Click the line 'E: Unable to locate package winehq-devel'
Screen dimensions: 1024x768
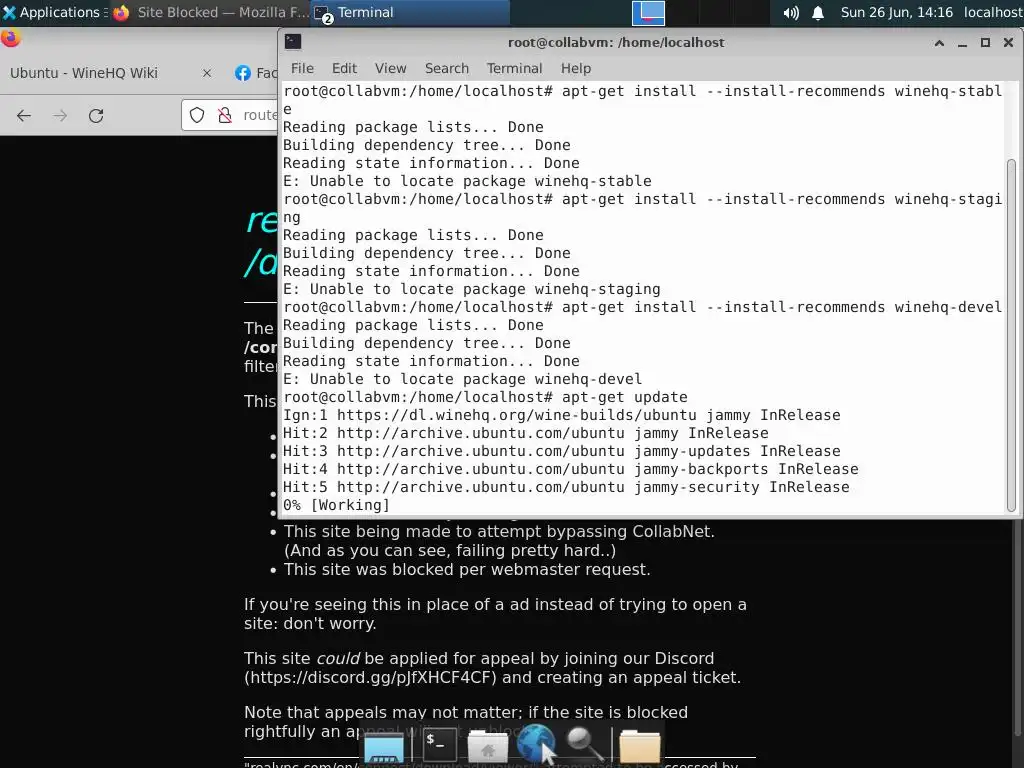click(x=462, y=379)
